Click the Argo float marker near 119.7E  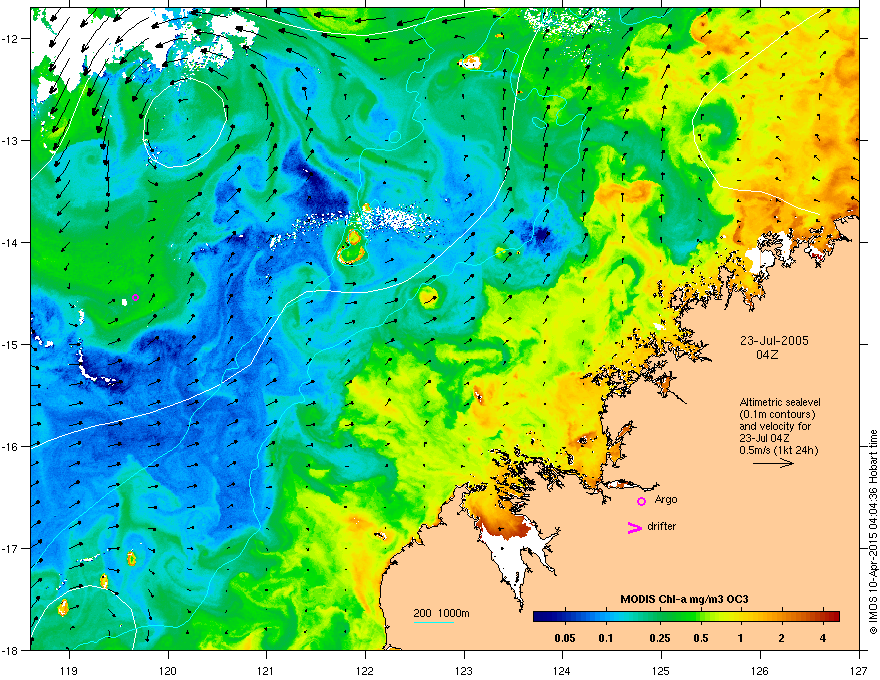tap(135, 297)
